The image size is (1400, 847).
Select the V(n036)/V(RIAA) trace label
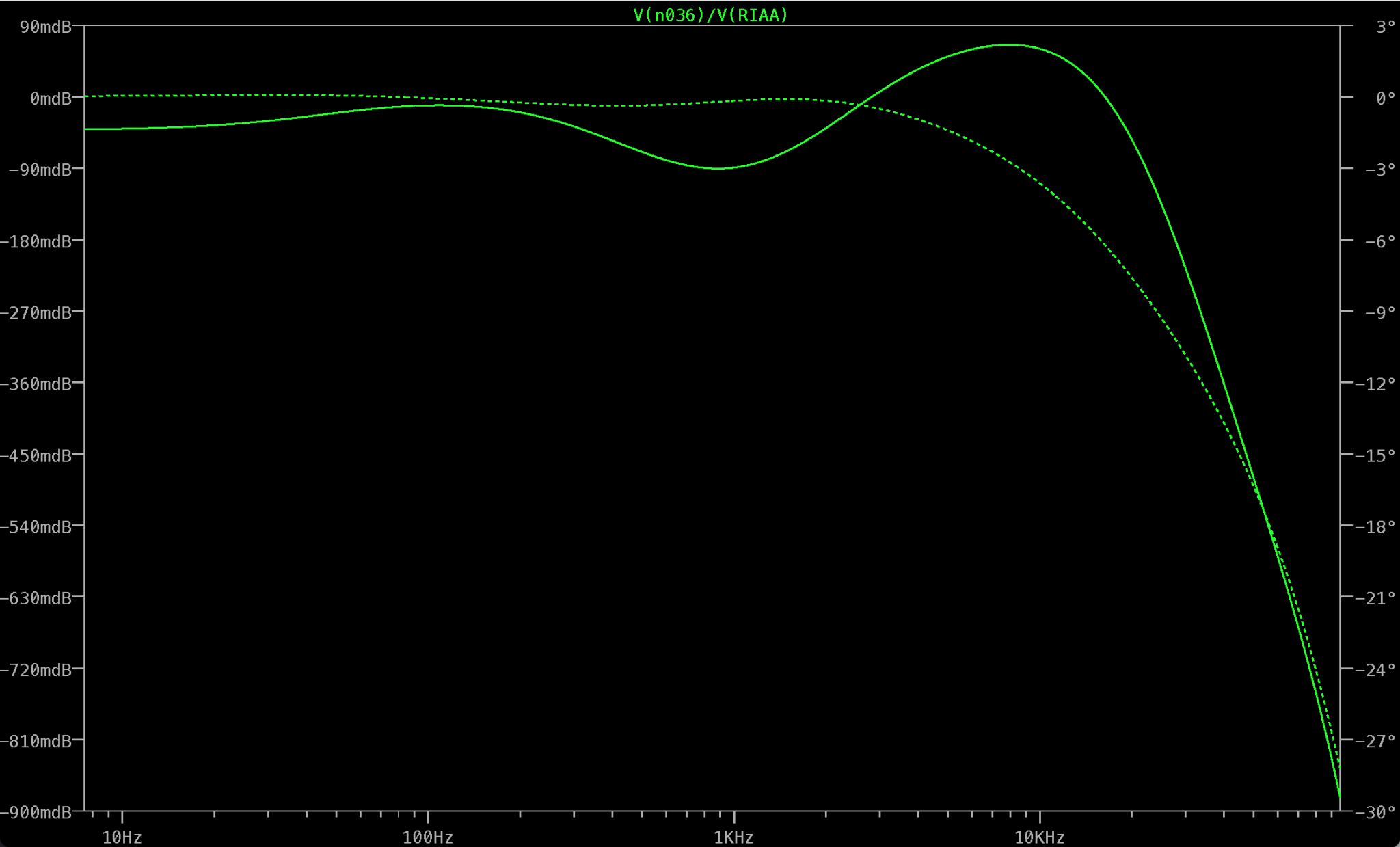point(710,15)
